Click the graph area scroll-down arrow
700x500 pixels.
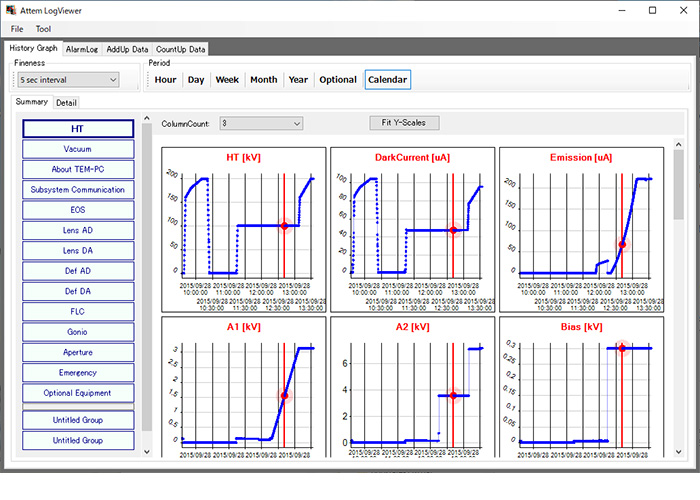(x=679, y=452)
